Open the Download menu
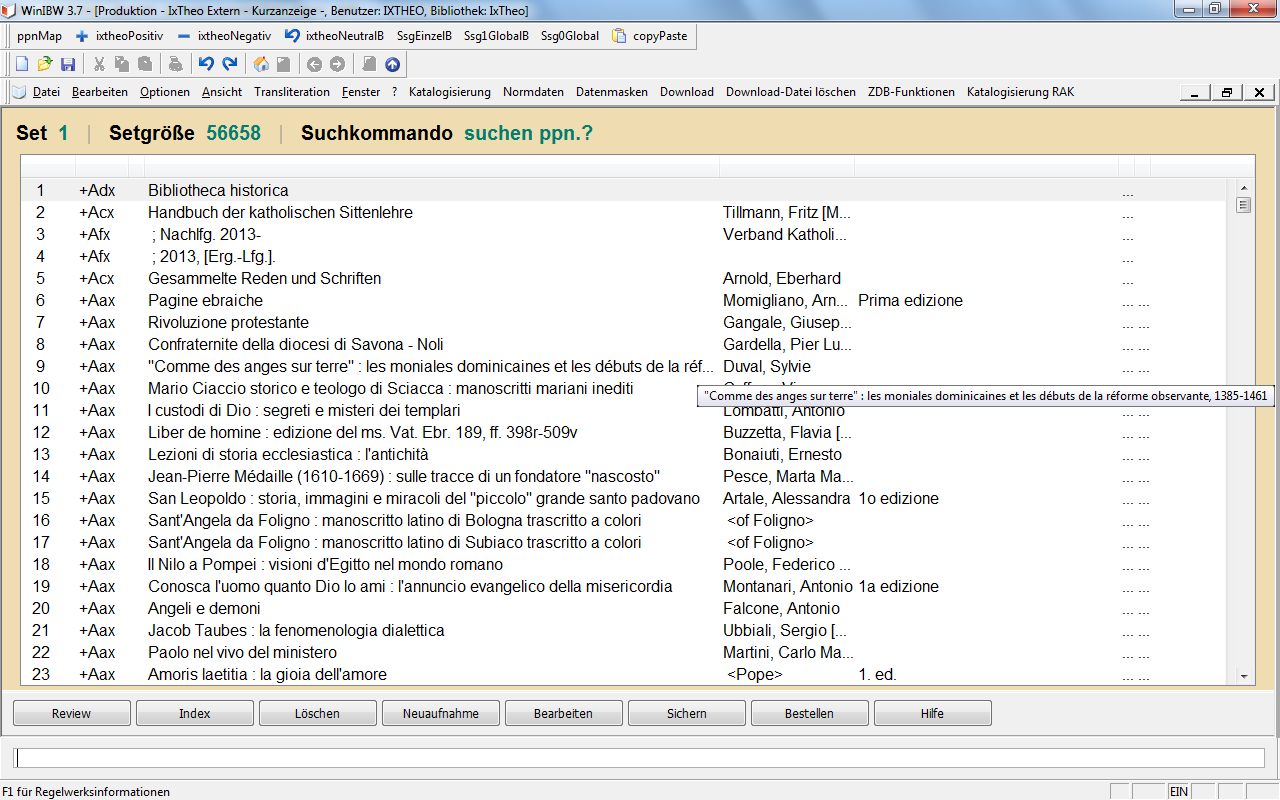This screenshot has width=1280, height=800. coord(687,92)
